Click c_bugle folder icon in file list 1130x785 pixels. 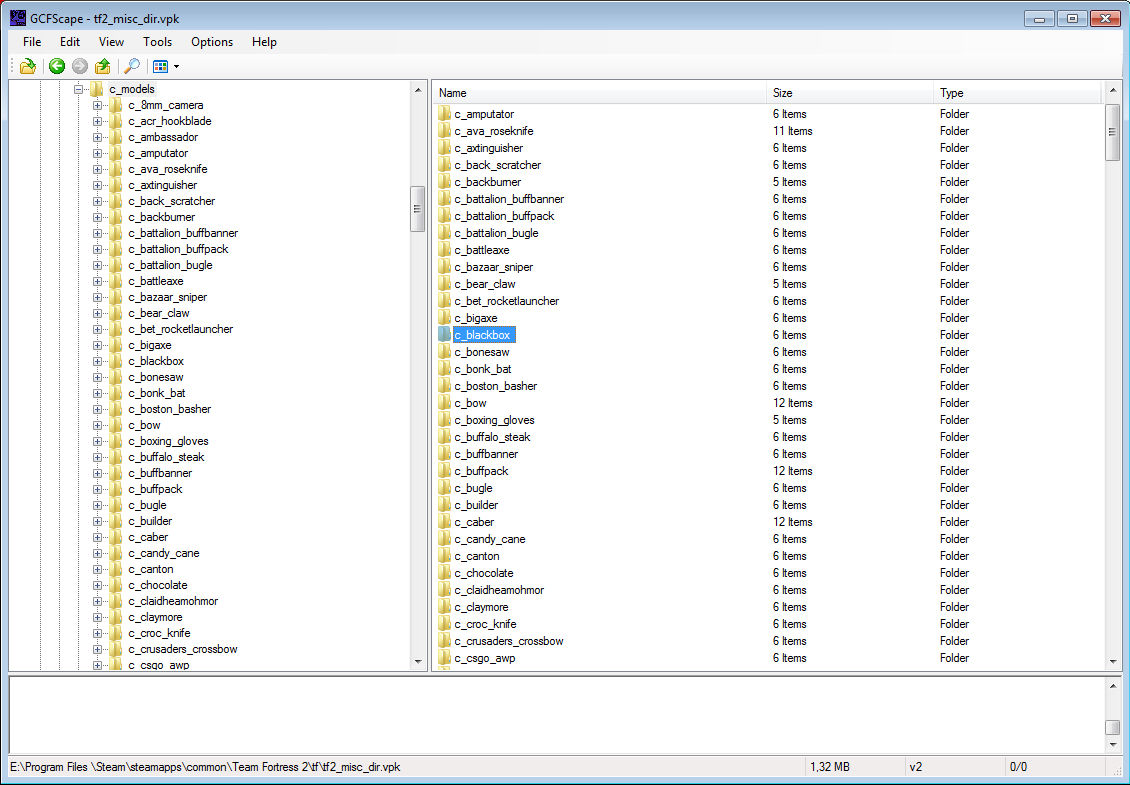(444, 488)
